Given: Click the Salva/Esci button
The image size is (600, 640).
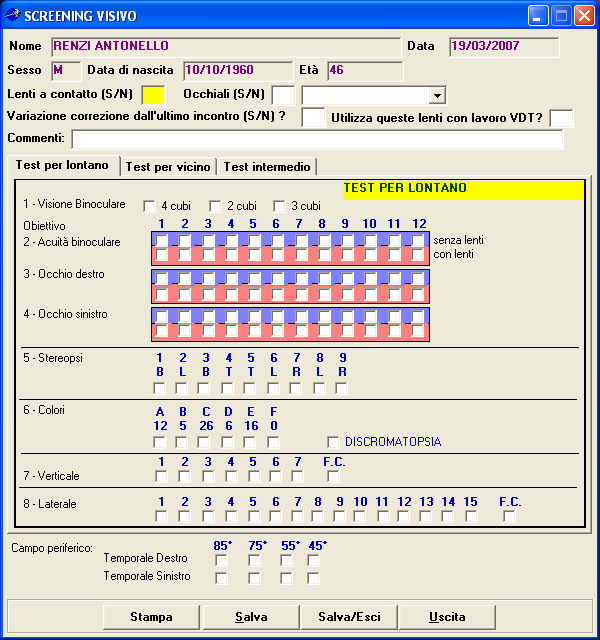Looking at the screenshot, I should (349, 617).
